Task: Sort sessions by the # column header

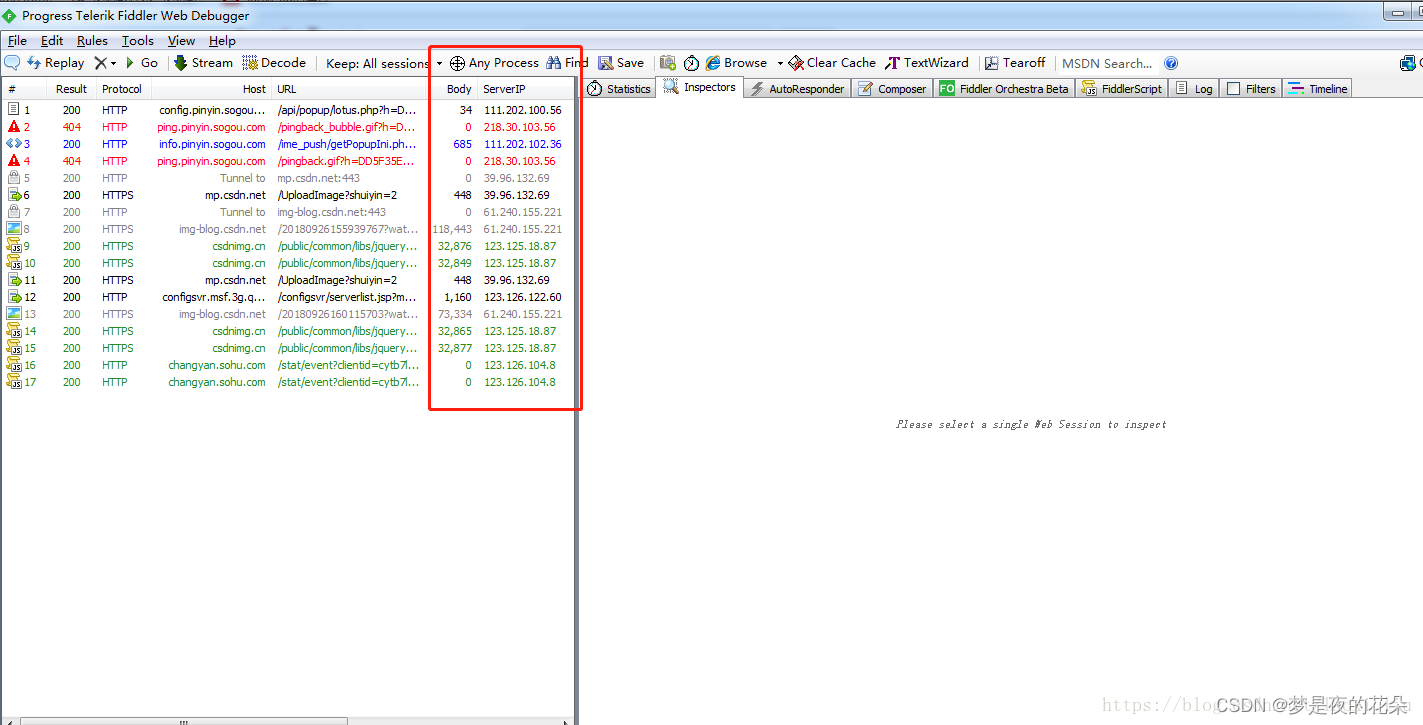Action: coord(26,89)
